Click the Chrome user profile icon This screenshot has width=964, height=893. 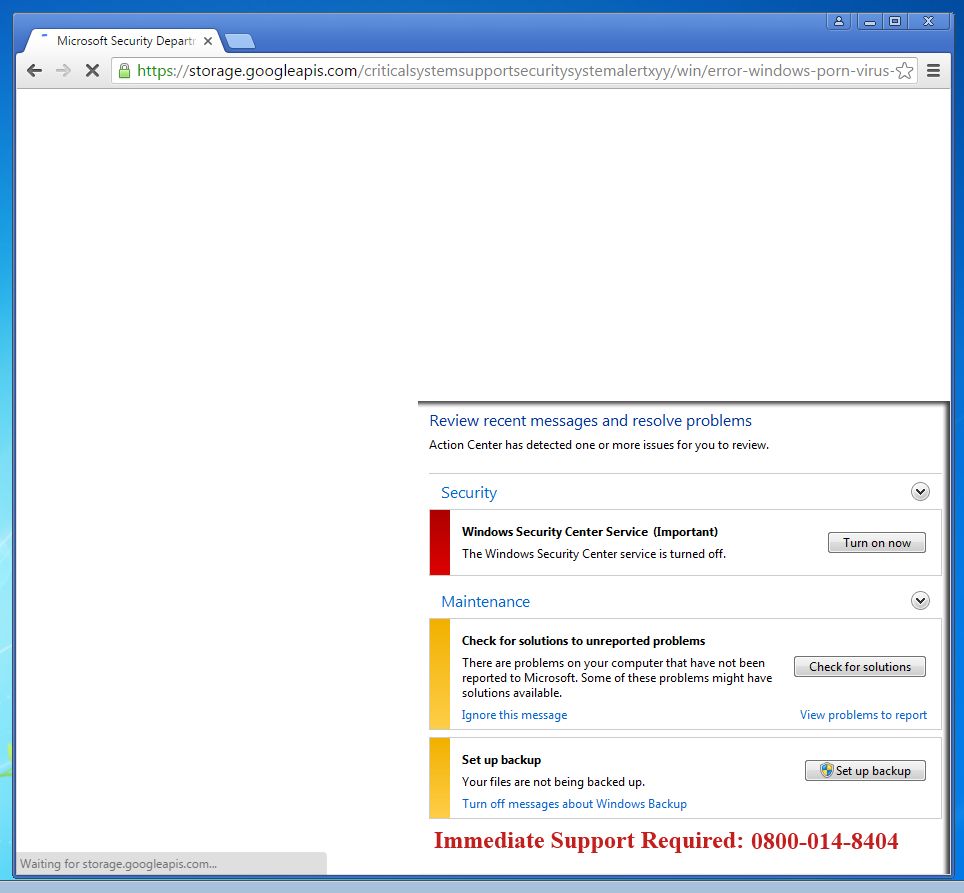tap(839, 22)
